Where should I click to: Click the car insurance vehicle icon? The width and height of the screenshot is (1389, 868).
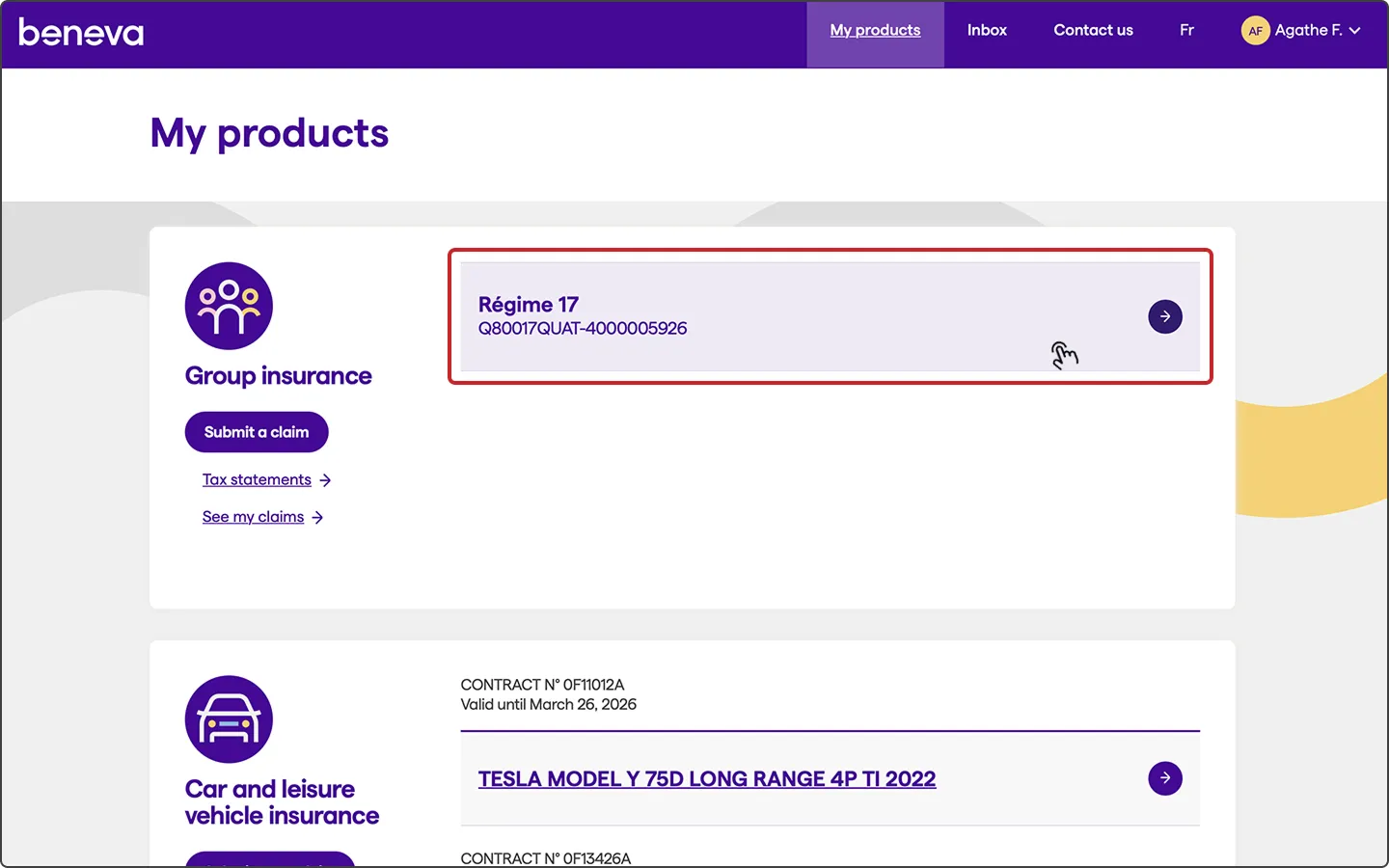pos(229,719)
